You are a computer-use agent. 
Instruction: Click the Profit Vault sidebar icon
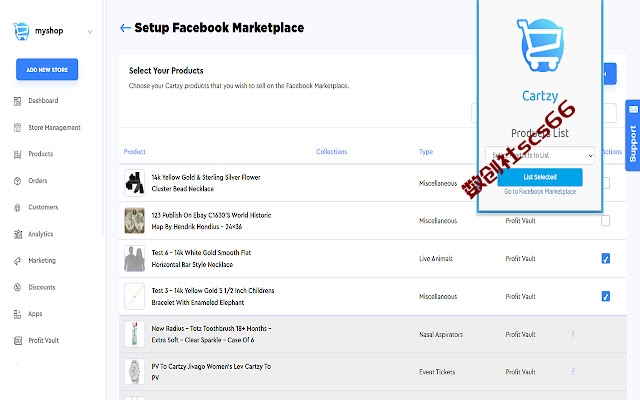point(18,341)
